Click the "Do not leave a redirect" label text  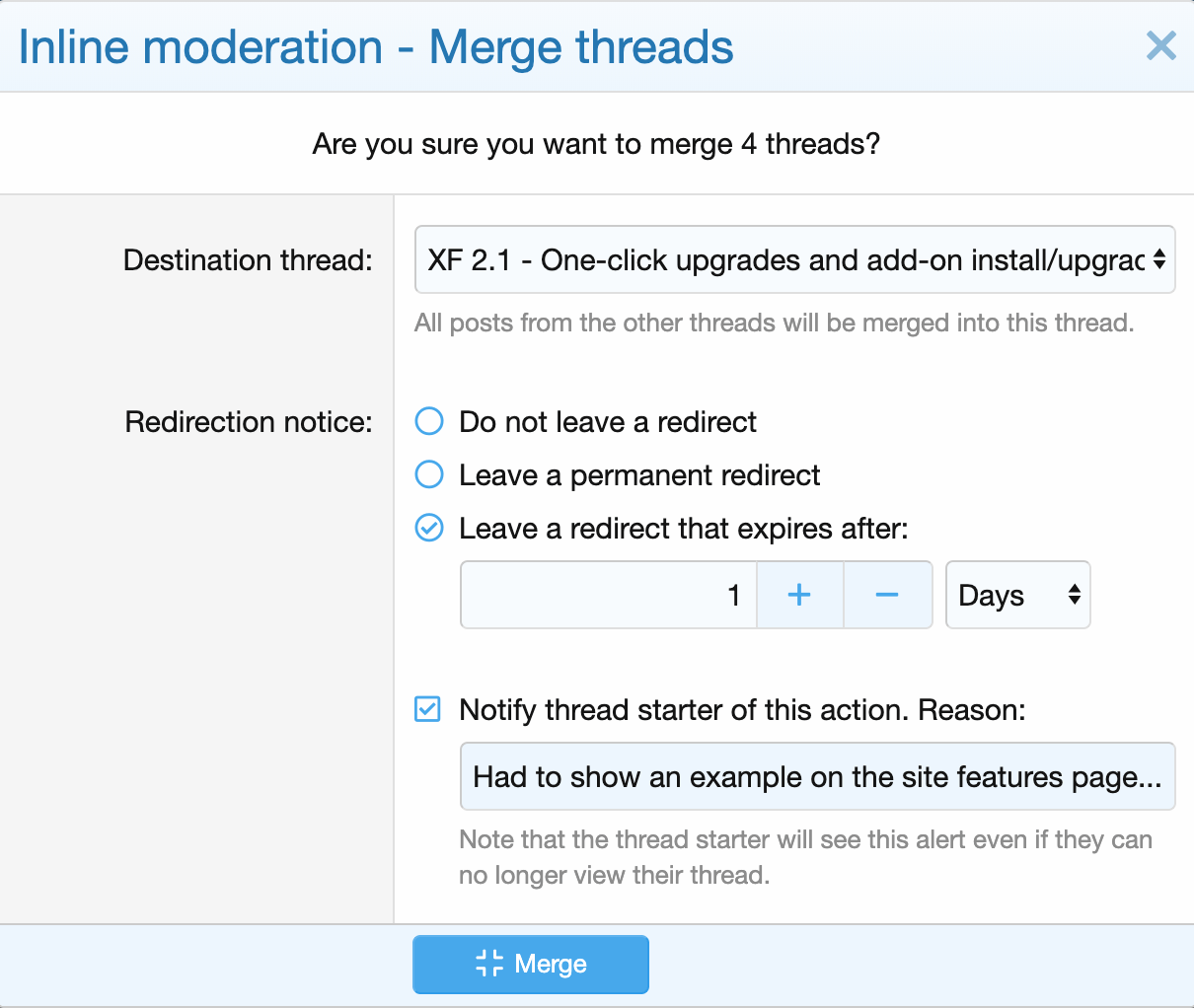coord(608,422)
